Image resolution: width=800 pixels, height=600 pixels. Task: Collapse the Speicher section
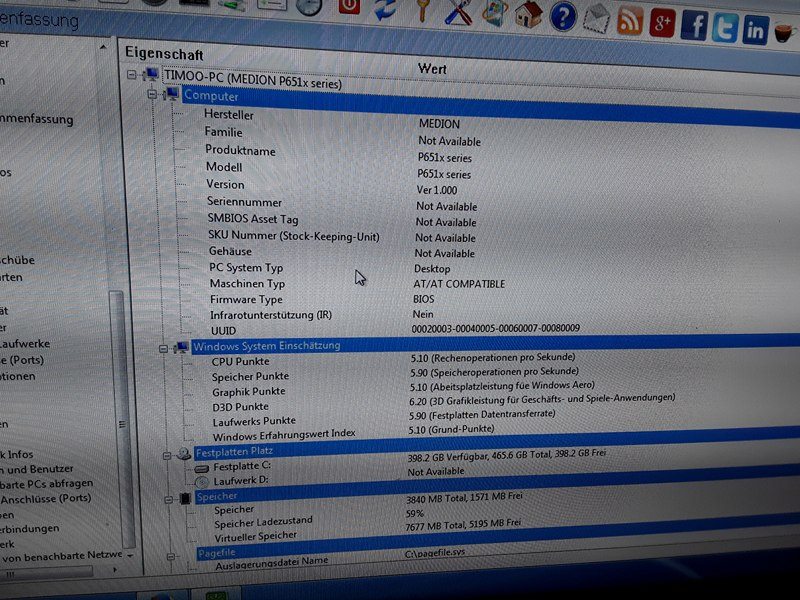coord(169,500)
